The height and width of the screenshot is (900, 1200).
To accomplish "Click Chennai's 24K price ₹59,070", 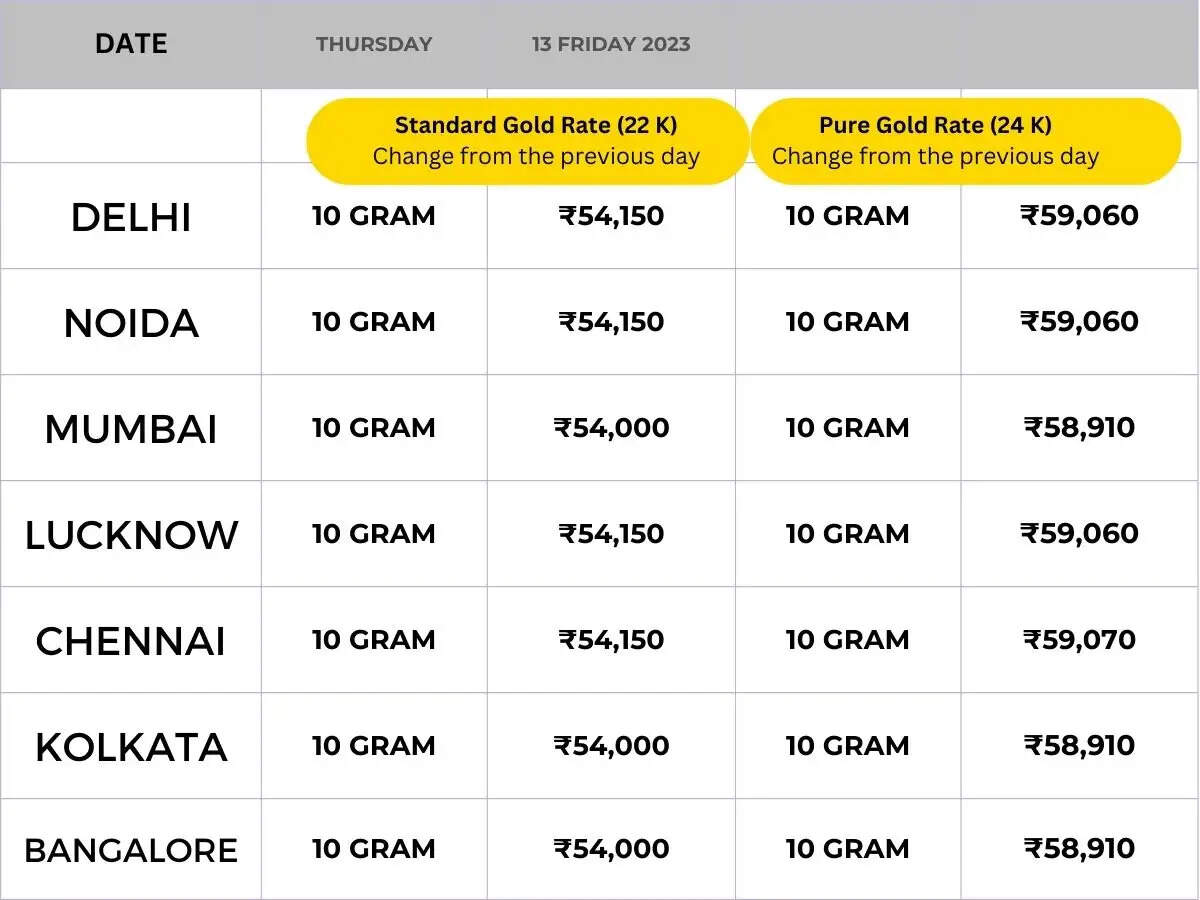I will [1079, 640].
